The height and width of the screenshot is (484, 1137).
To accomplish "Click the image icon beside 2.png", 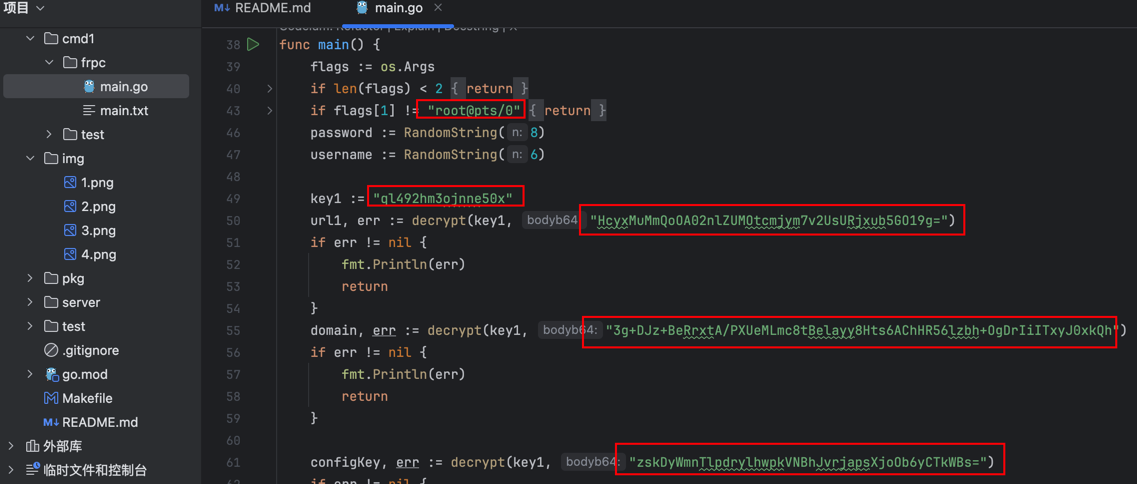I will pos(70,206).
